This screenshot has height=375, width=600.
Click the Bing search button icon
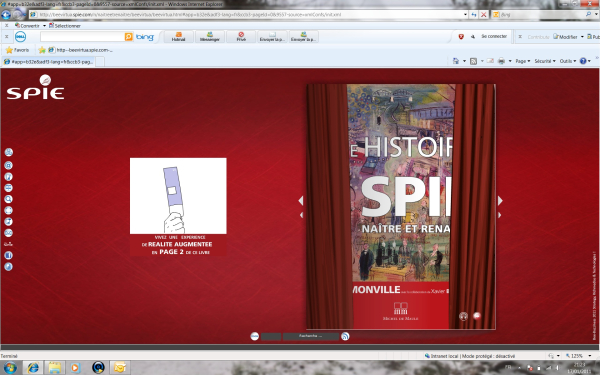(x=129, y=37)
